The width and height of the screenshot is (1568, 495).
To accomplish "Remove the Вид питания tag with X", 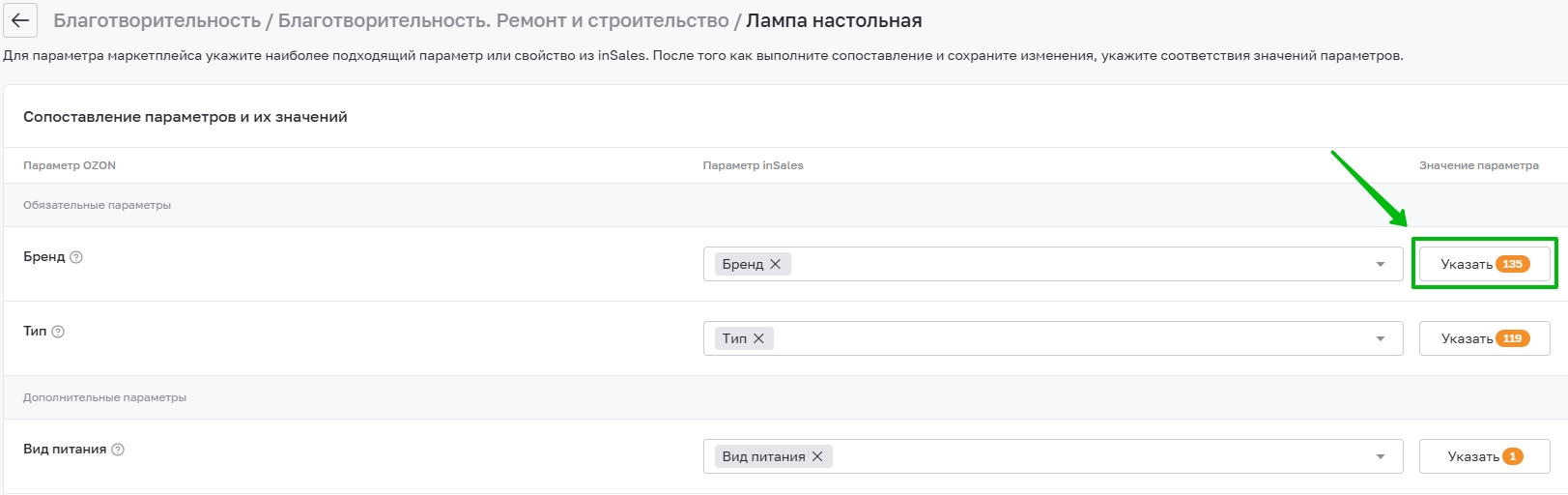I will point(817,456).
